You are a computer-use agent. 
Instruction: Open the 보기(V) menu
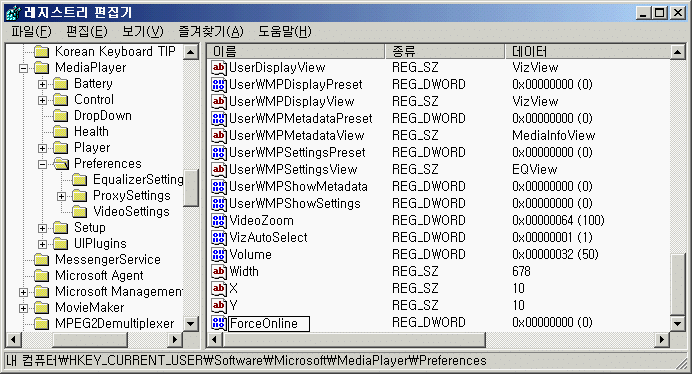tap(143, 32)
